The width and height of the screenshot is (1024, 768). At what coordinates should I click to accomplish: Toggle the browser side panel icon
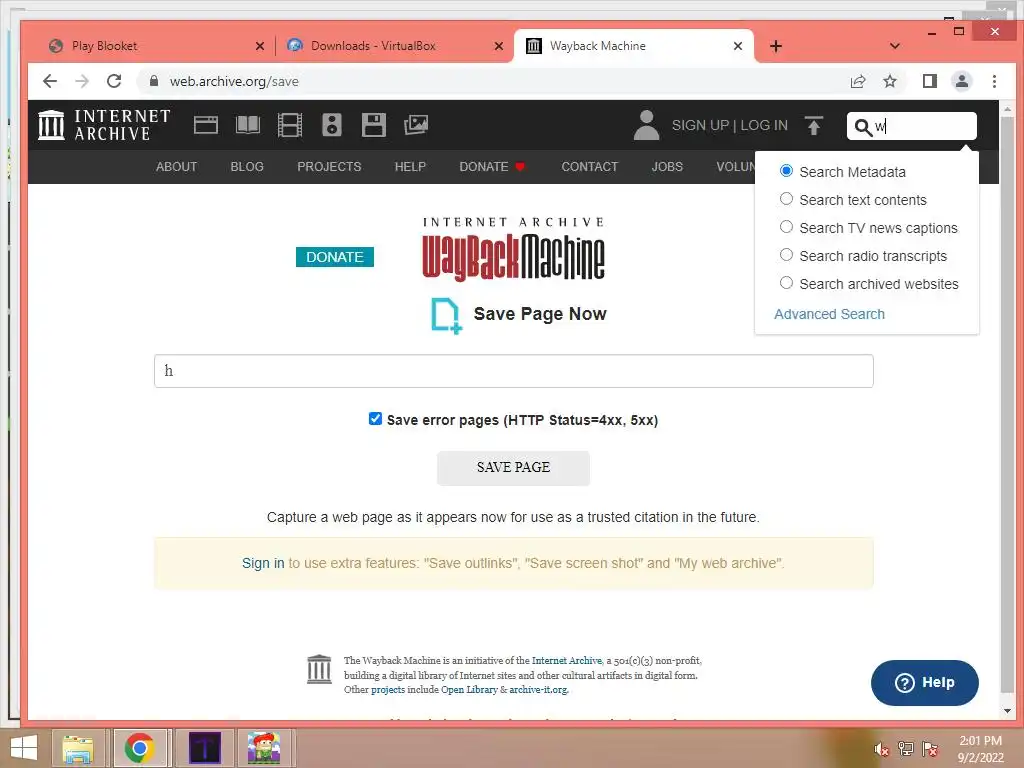pos(929,81)
